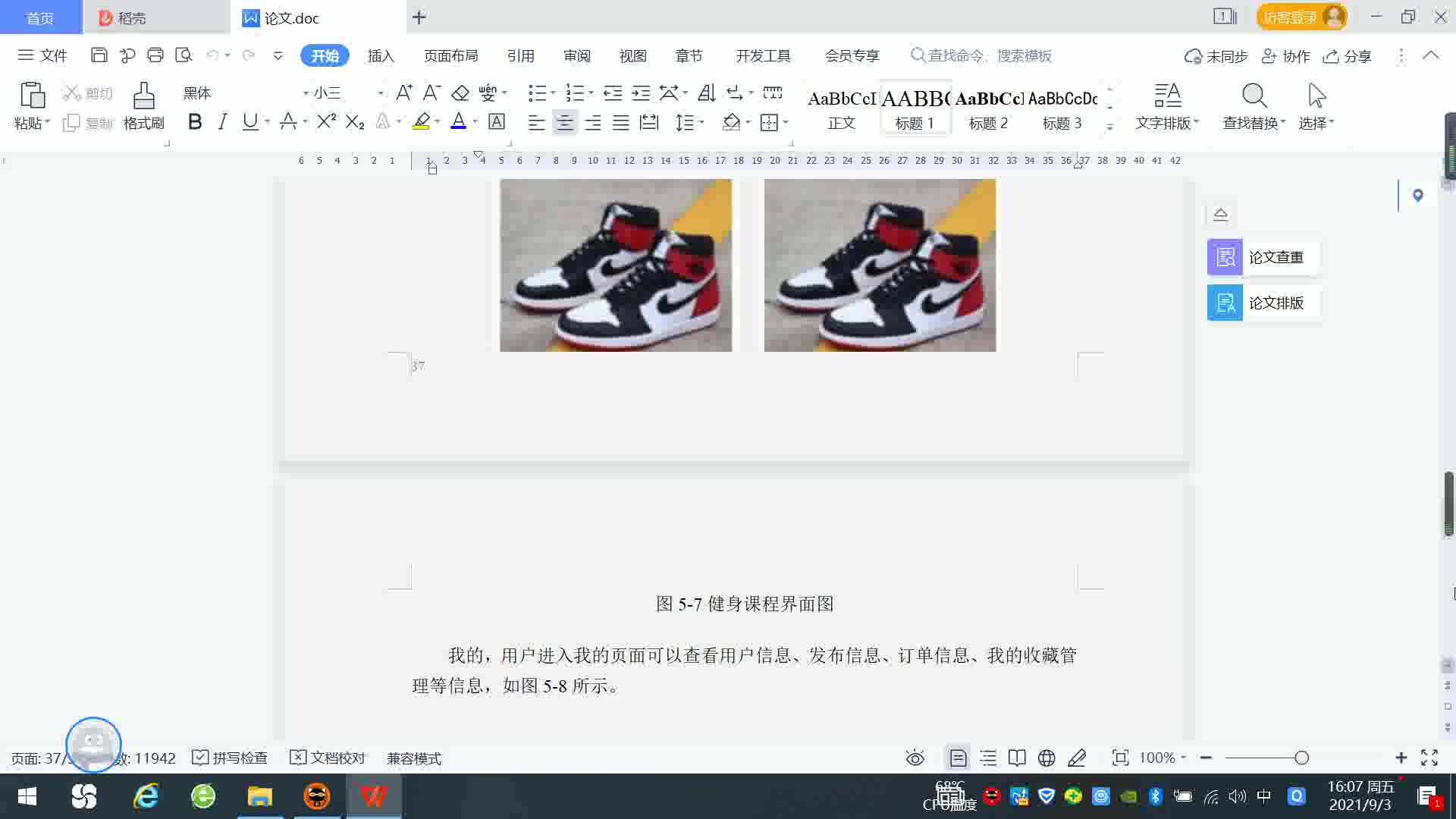Enter full screen mode icon

(x=1429, y=758)
